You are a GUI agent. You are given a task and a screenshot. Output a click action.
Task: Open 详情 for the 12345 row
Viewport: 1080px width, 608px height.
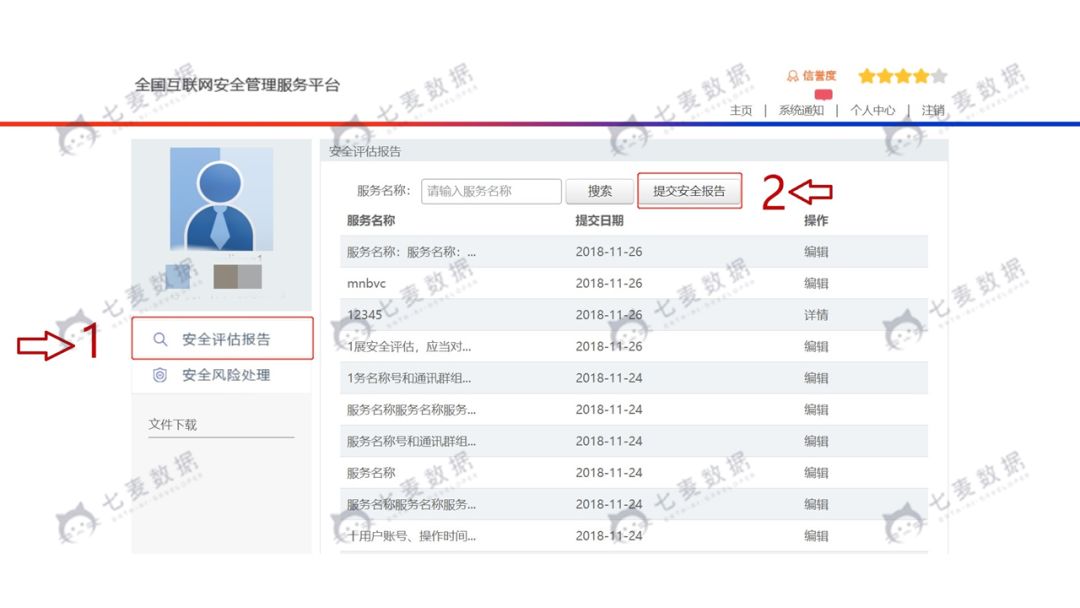coord(816,315)
